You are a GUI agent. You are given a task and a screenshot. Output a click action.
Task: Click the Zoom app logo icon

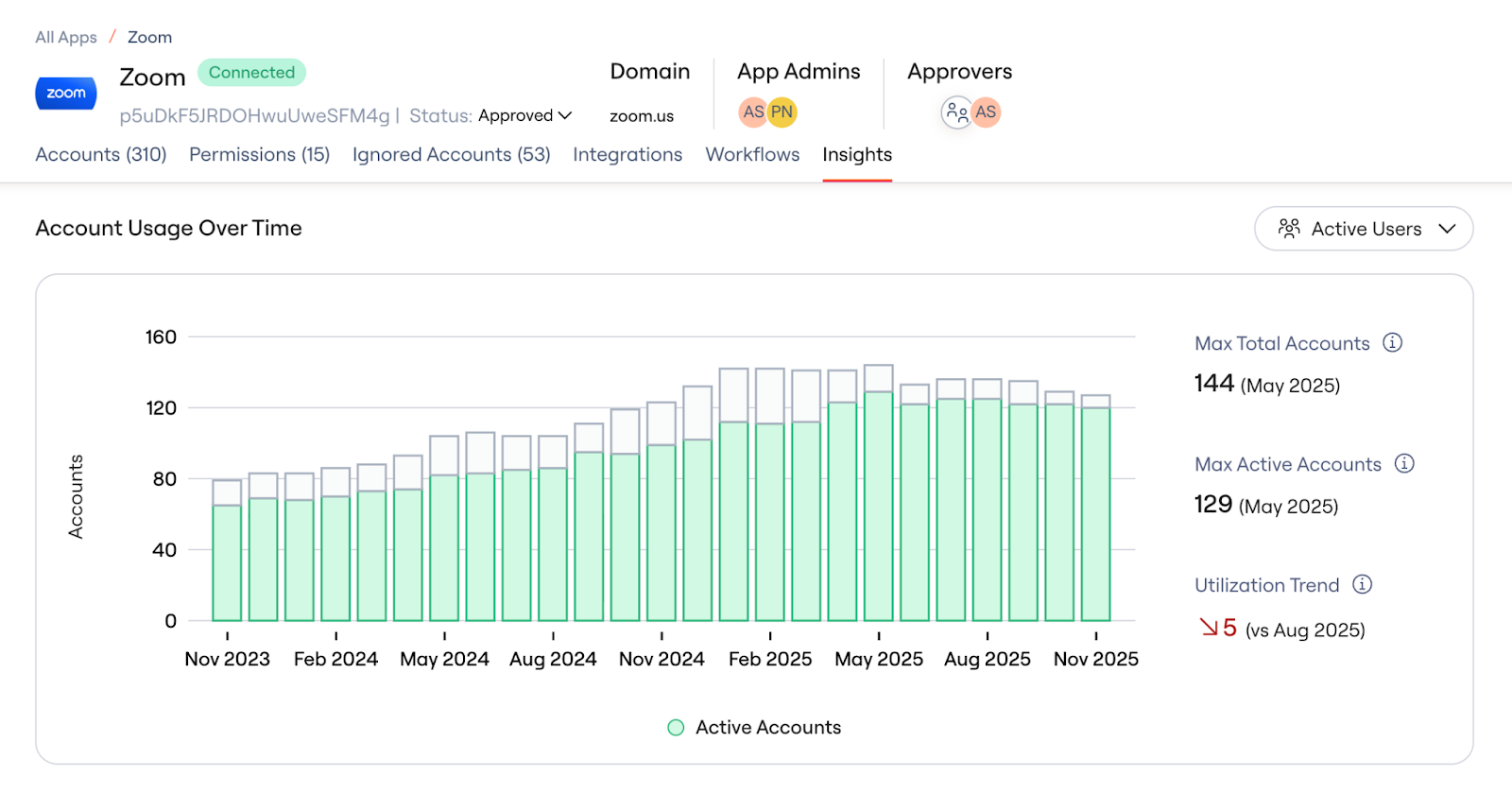(66, 93)
